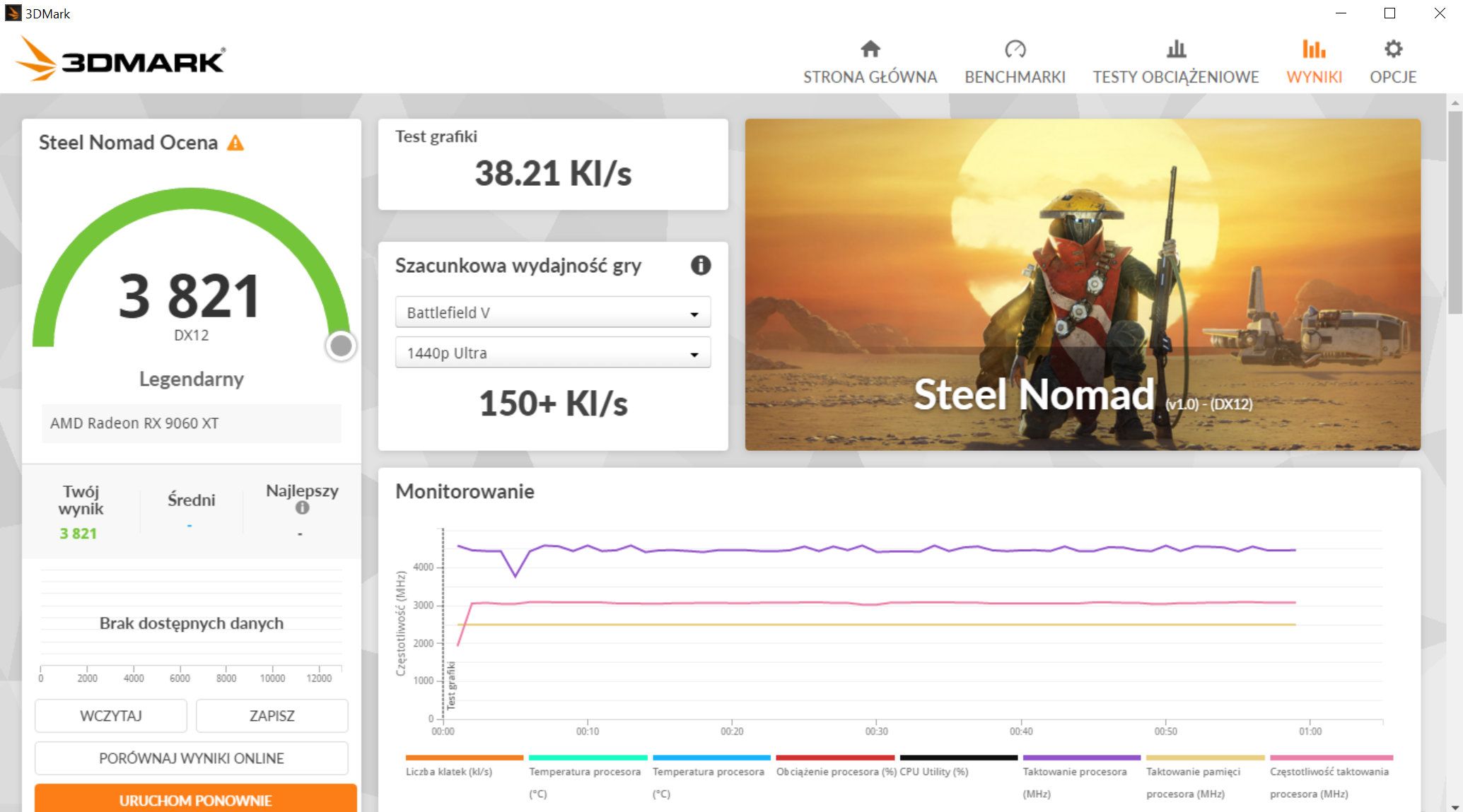Click the Taktowanie pamięci yellow color swatch
Screen dimensions: 1463x812
[x=1205, y=758]
